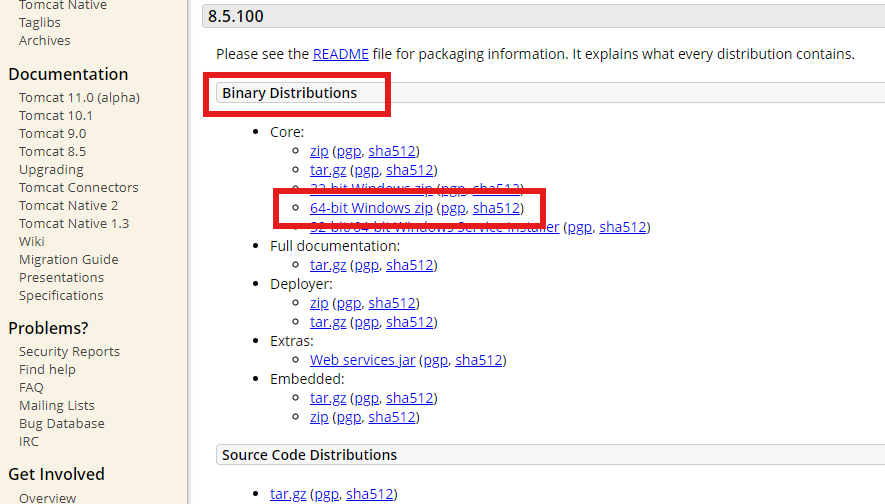The image size is (885, 504).
Task: Open pgp signature for Core zip
Action: (x=349, y=151)
